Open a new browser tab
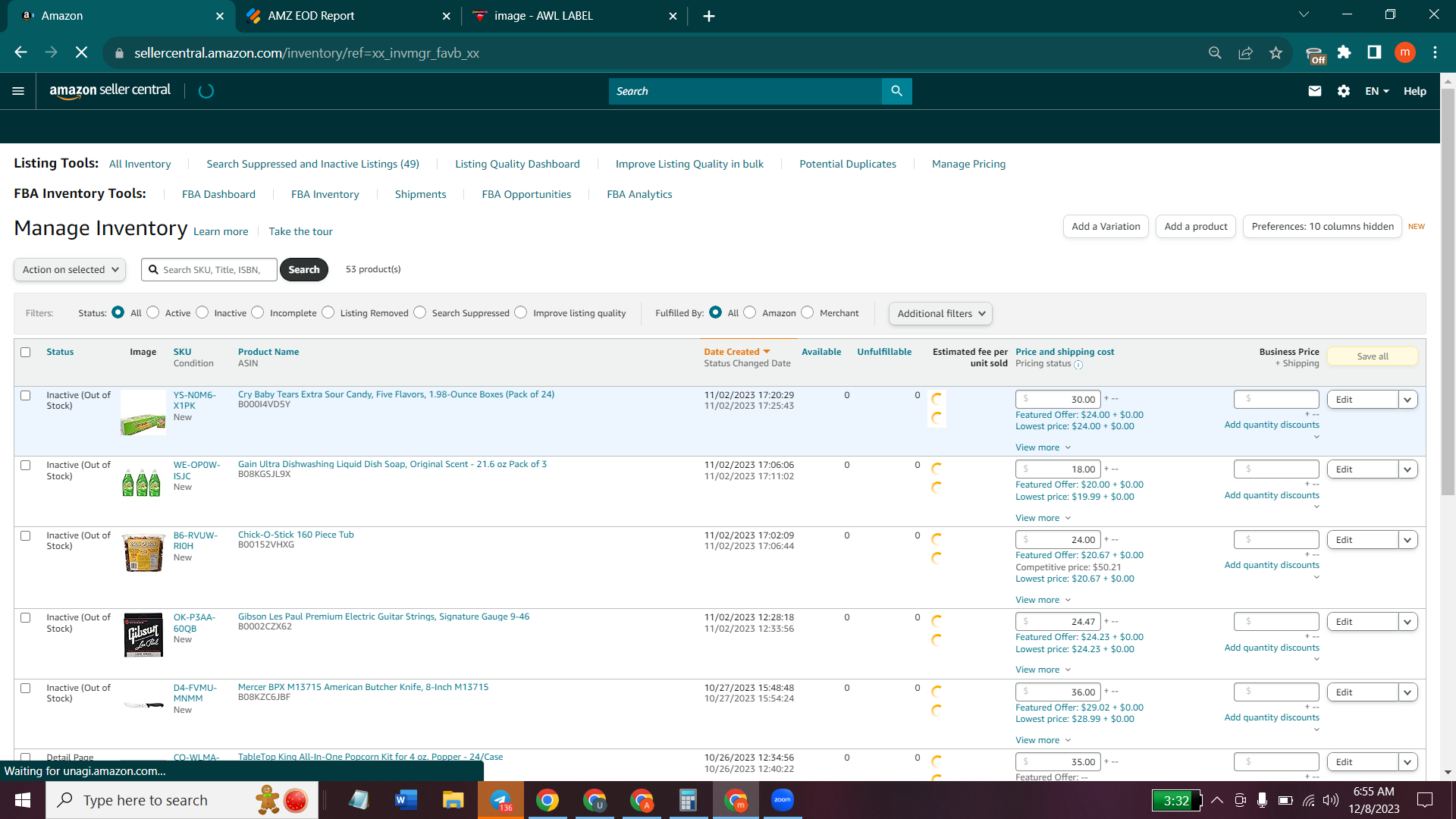1456x819 pixels. pyautogui.click(x=709, y=16)
